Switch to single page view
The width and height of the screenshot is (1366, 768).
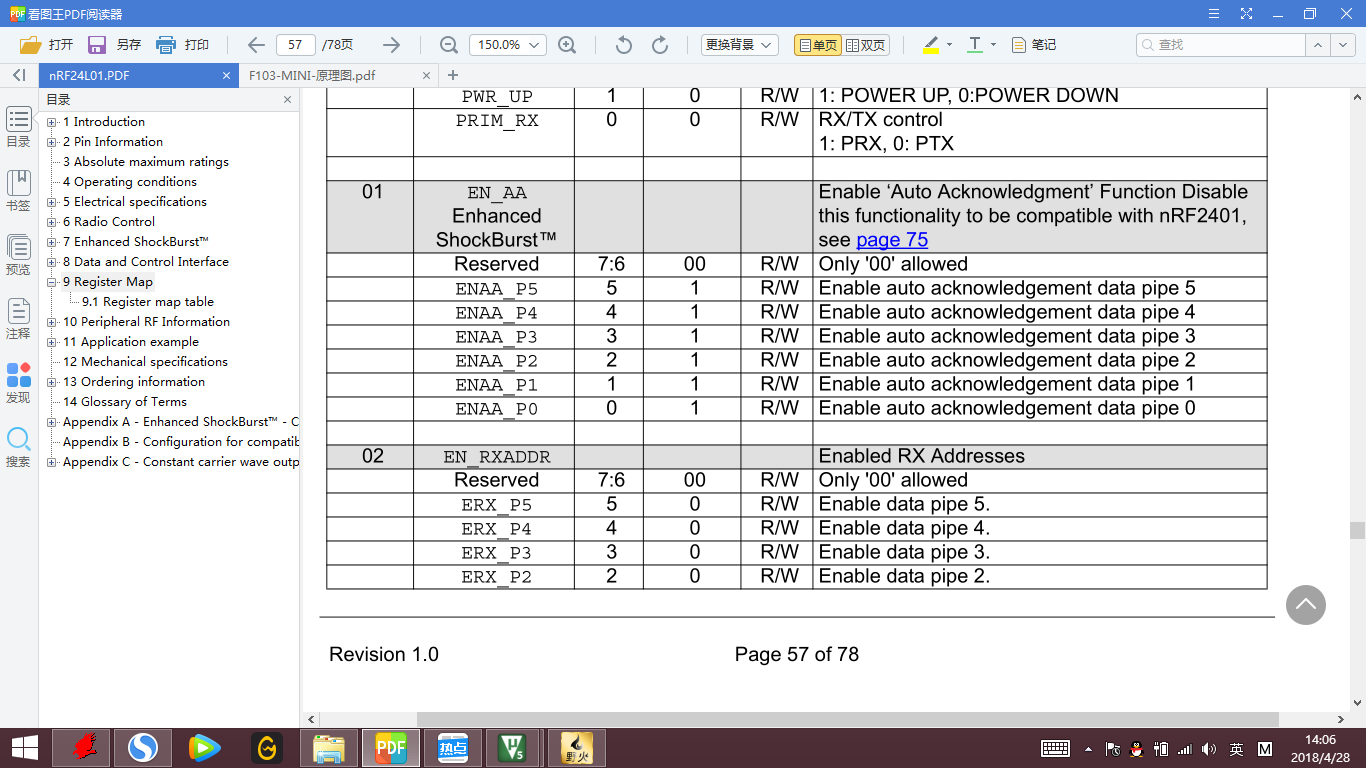pos(817,45)
